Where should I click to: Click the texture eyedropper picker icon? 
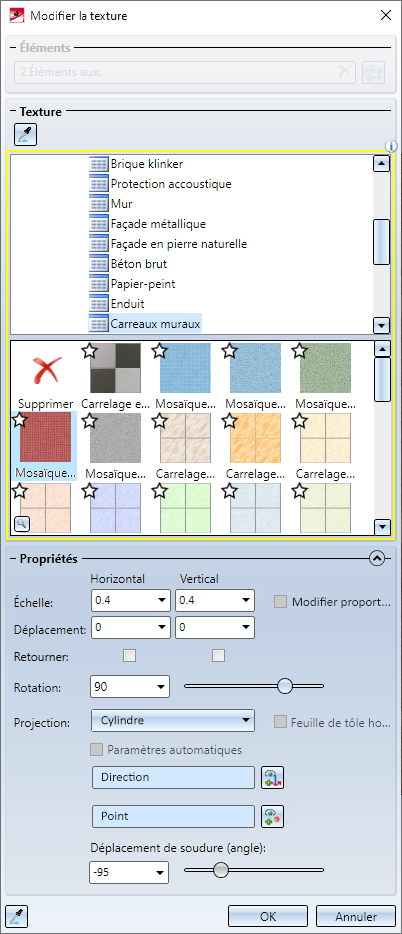pyautogui.click(x=26, y=135)
